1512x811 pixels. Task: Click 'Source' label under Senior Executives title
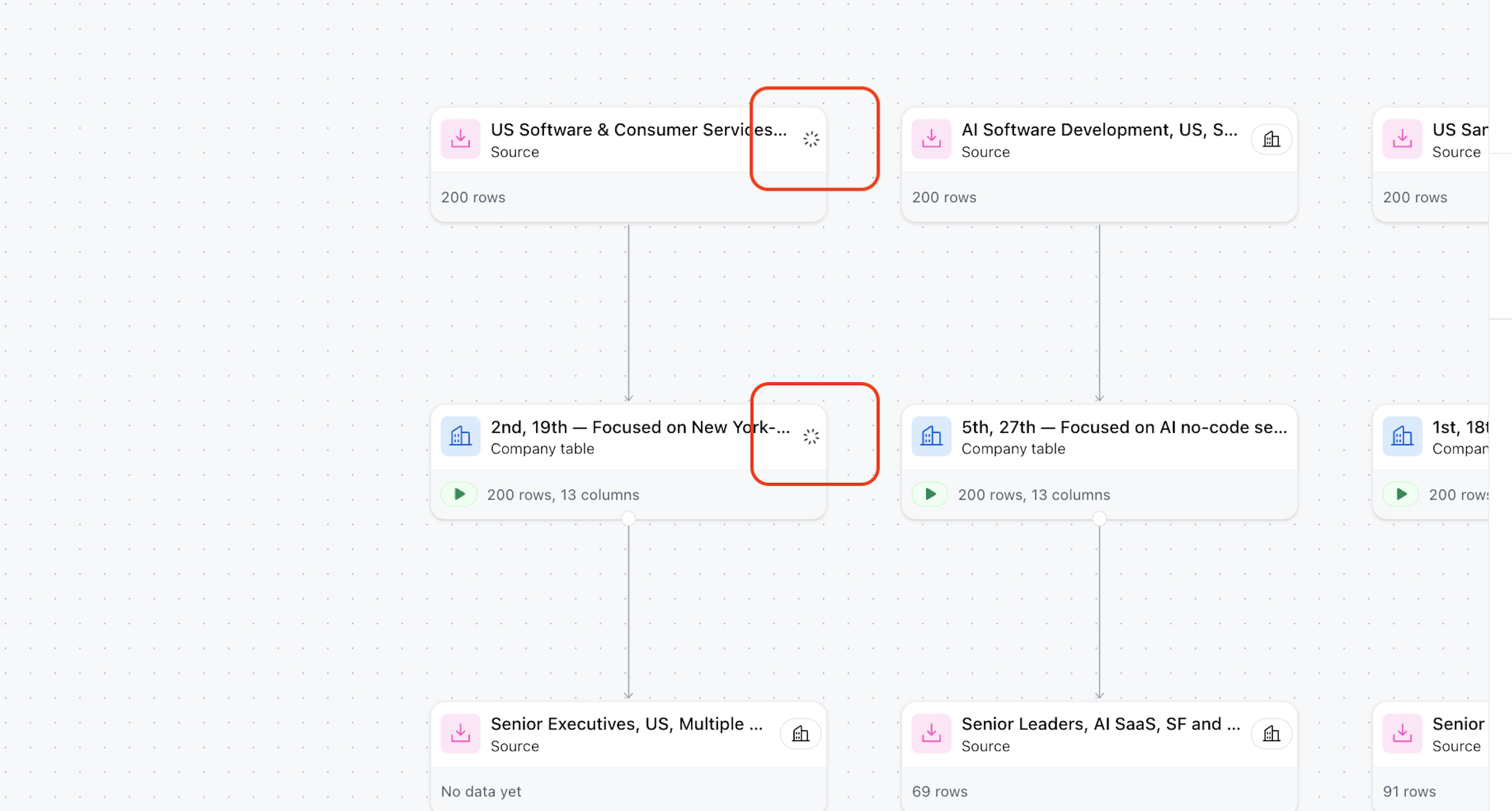[514, 746]
